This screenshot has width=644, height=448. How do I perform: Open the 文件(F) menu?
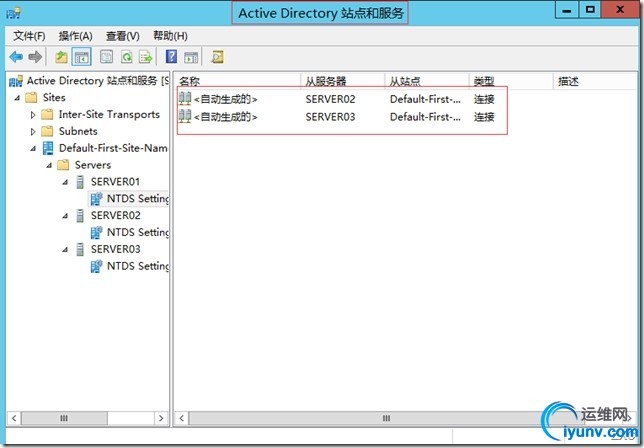29,36
